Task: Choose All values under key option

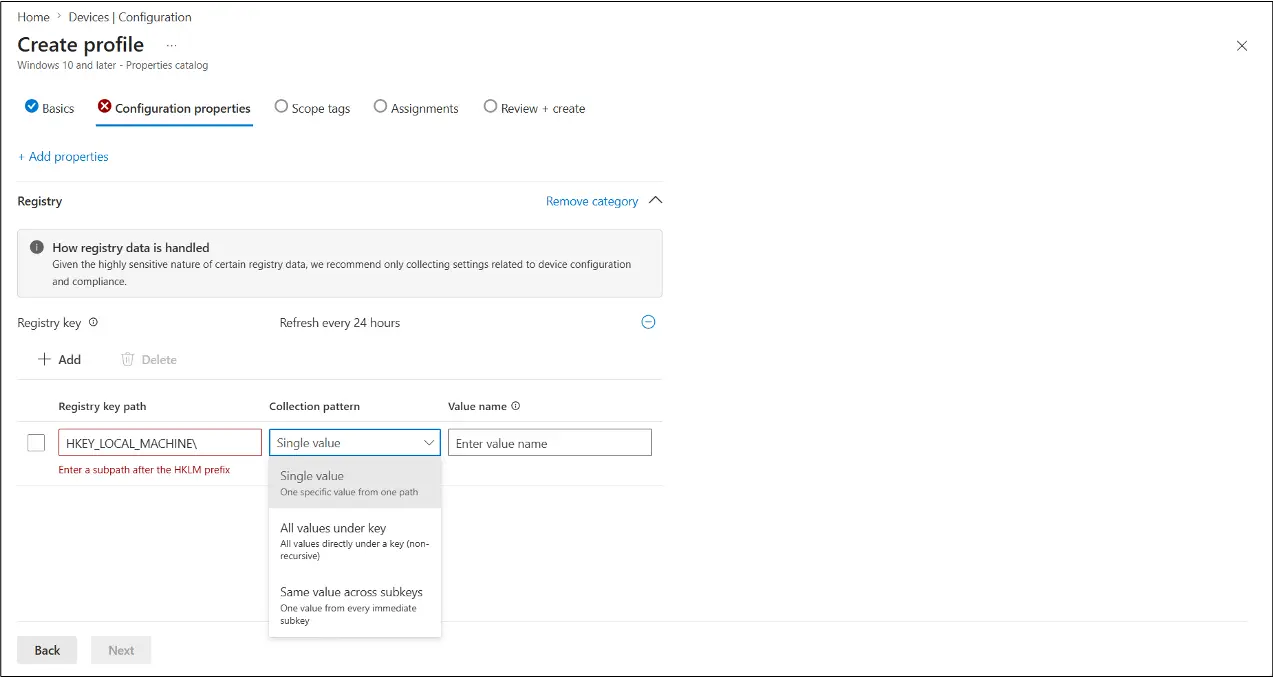Action: tap(355, 541)
